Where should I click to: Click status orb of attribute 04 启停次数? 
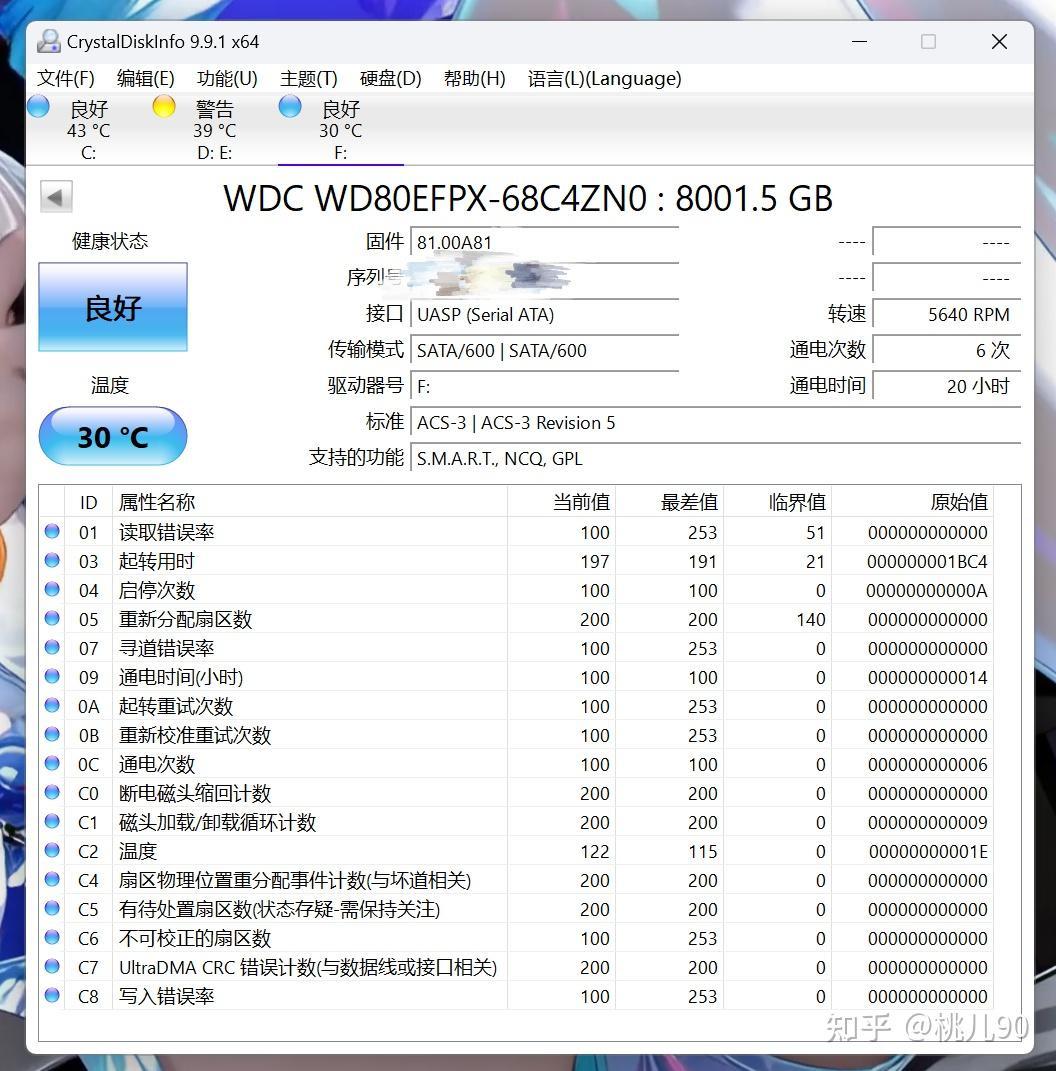click(52, 589)
